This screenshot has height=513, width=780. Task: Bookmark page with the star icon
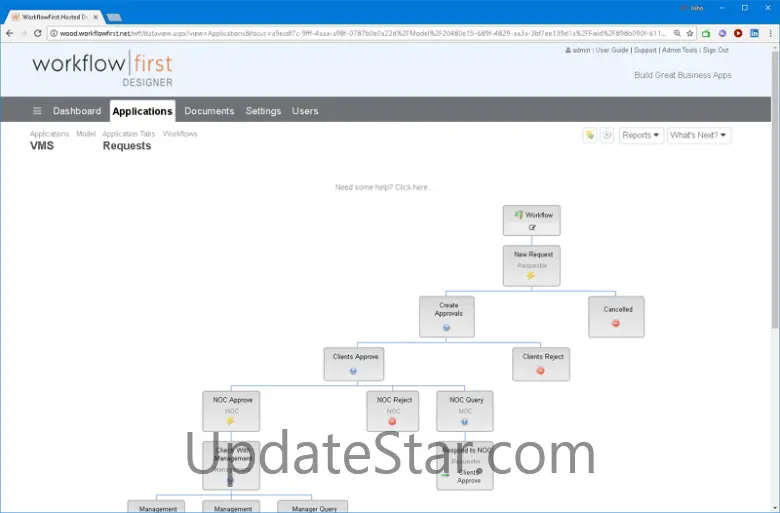point(689,33)
